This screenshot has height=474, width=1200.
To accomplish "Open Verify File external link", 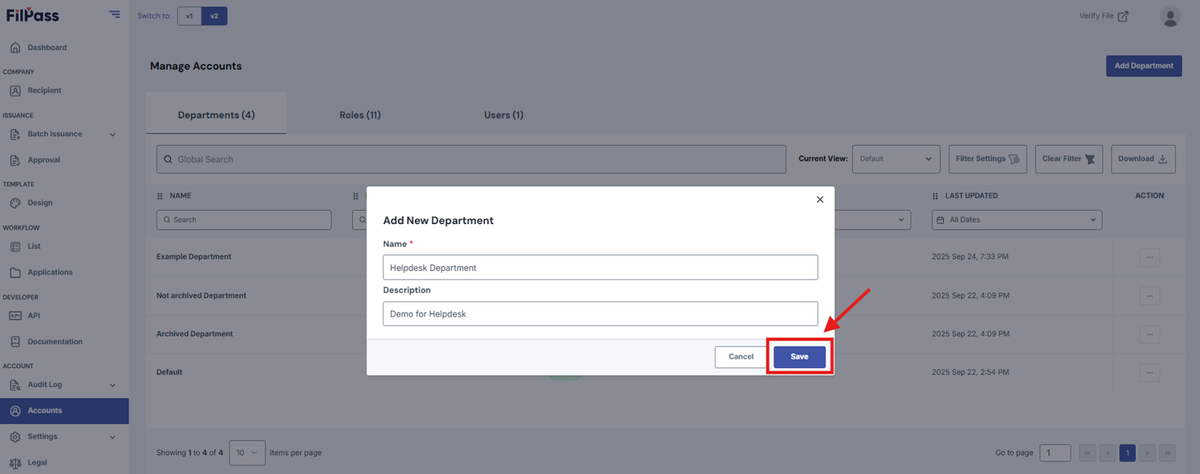I will pos(1104,16).
